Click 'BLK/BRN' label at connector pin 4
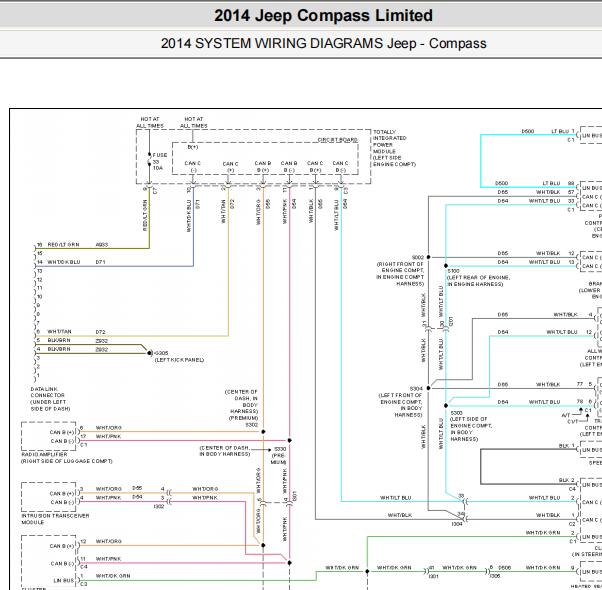Screen dimensions: 602x590 tap(59, 349)
